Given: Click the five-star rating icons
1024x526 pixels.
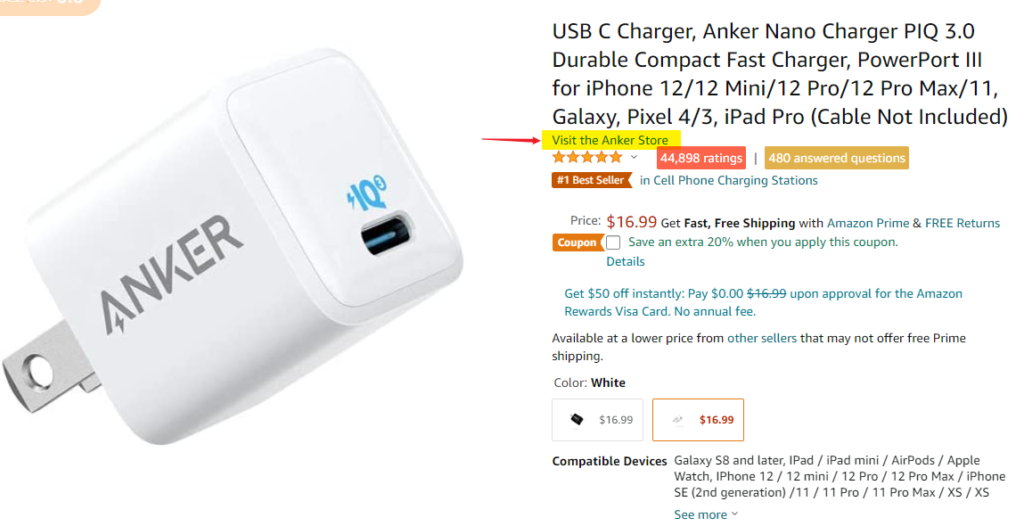Looking at the screenshot, I should pyautogui.click(x=587, y=157).
